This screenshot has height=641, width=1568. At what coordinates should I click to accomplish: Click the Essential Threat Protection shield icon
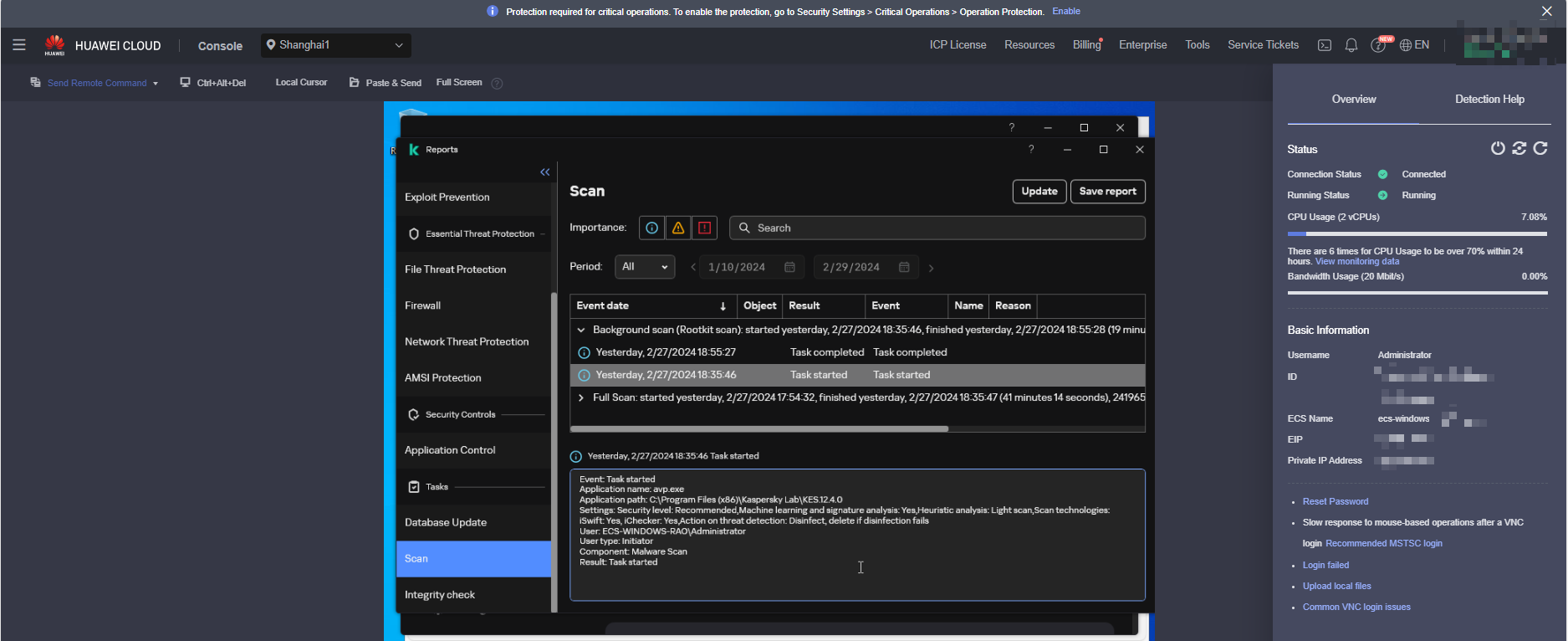[x=414, y=234]
